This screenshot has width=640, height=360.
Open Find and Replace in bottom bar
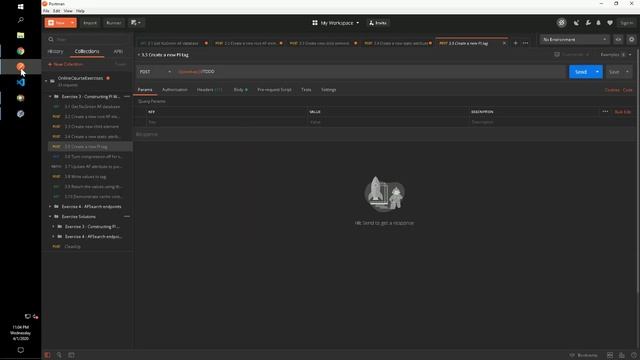tap(59, 355)
